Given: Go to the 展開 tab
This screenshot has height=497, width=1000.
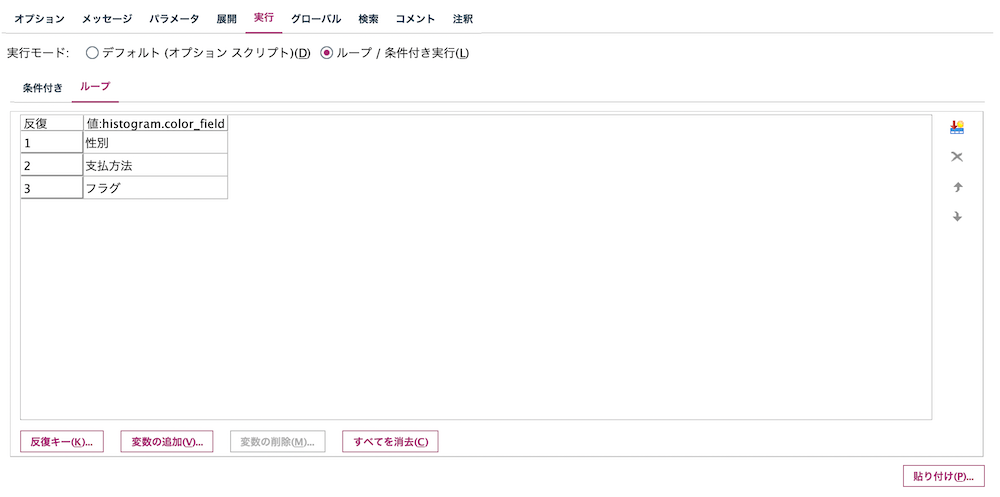Looking at the screenshot, I should [226, 19].
